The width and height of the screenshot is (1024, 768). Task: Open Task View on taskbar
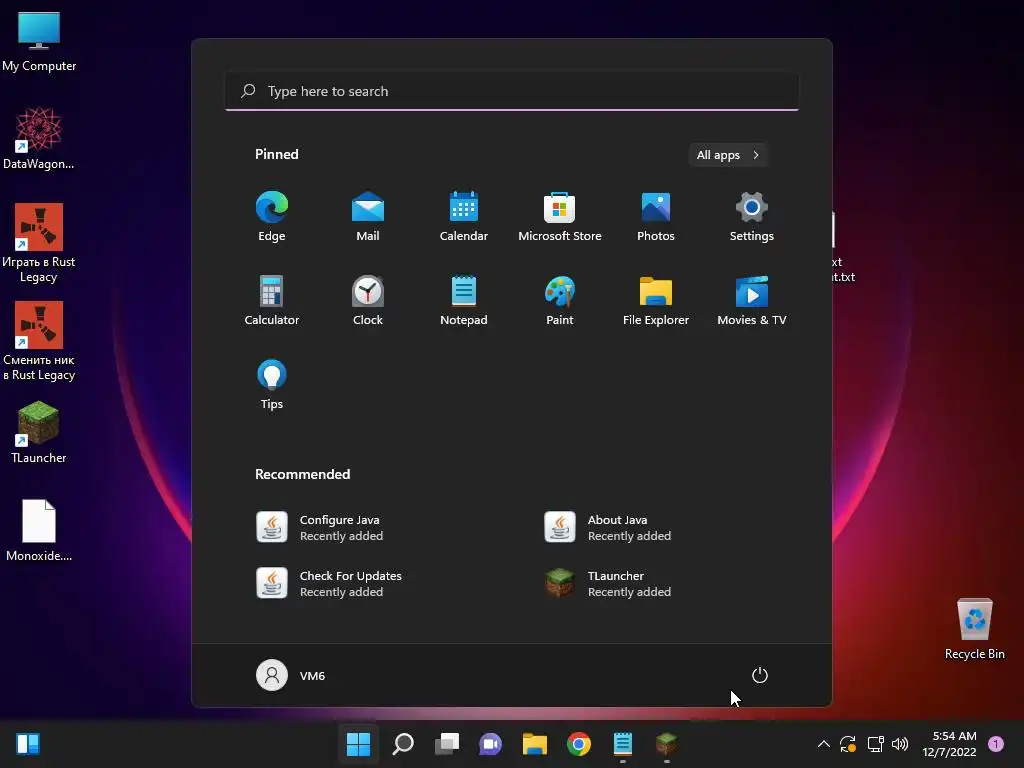coord(447,744)
